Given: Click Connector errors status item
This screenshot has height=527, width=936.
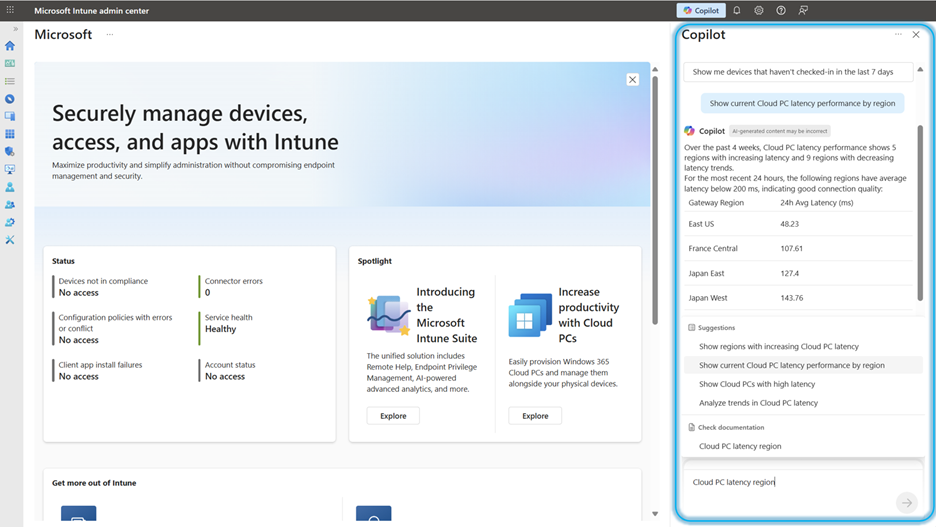Looking at the screenshot, I should click(233, 287).
